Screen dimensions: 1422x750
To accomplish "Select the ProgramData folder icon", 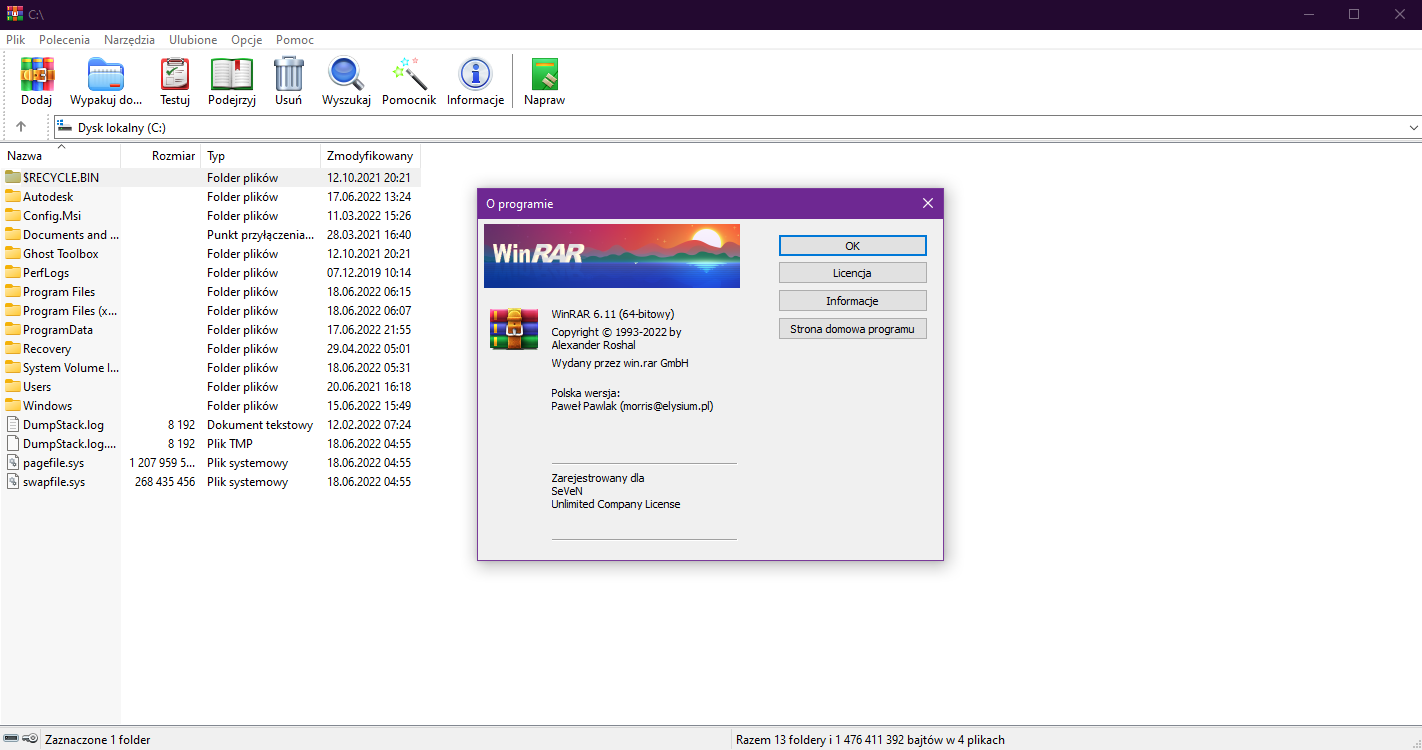I will 13,330.
